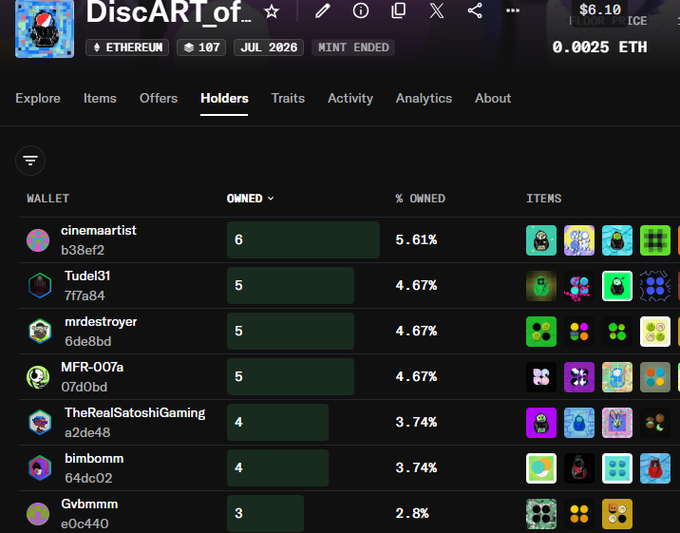Viewport: 680px width, 533px height.
Task: Open the Analytics tab
Action: (424, 98)
